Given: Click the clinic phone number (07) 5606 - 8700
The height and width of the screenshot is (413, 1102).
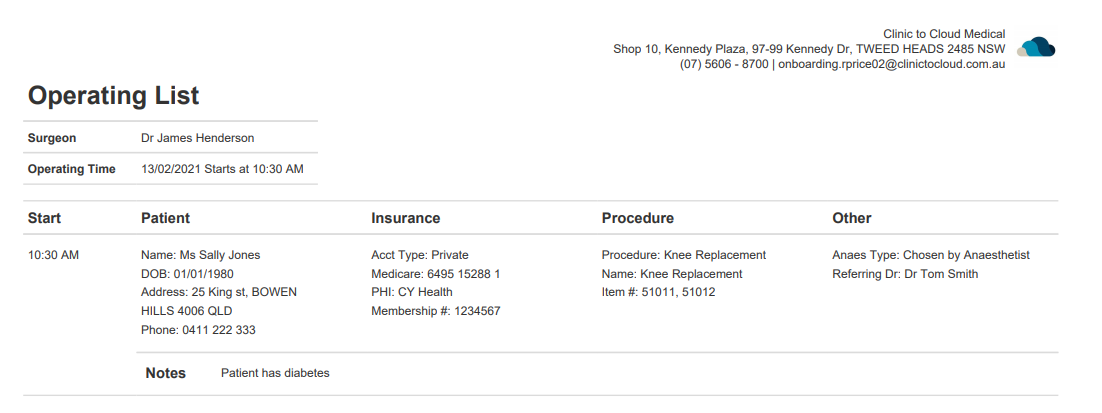Looking at the screenshot, I should tap(724, 64).
